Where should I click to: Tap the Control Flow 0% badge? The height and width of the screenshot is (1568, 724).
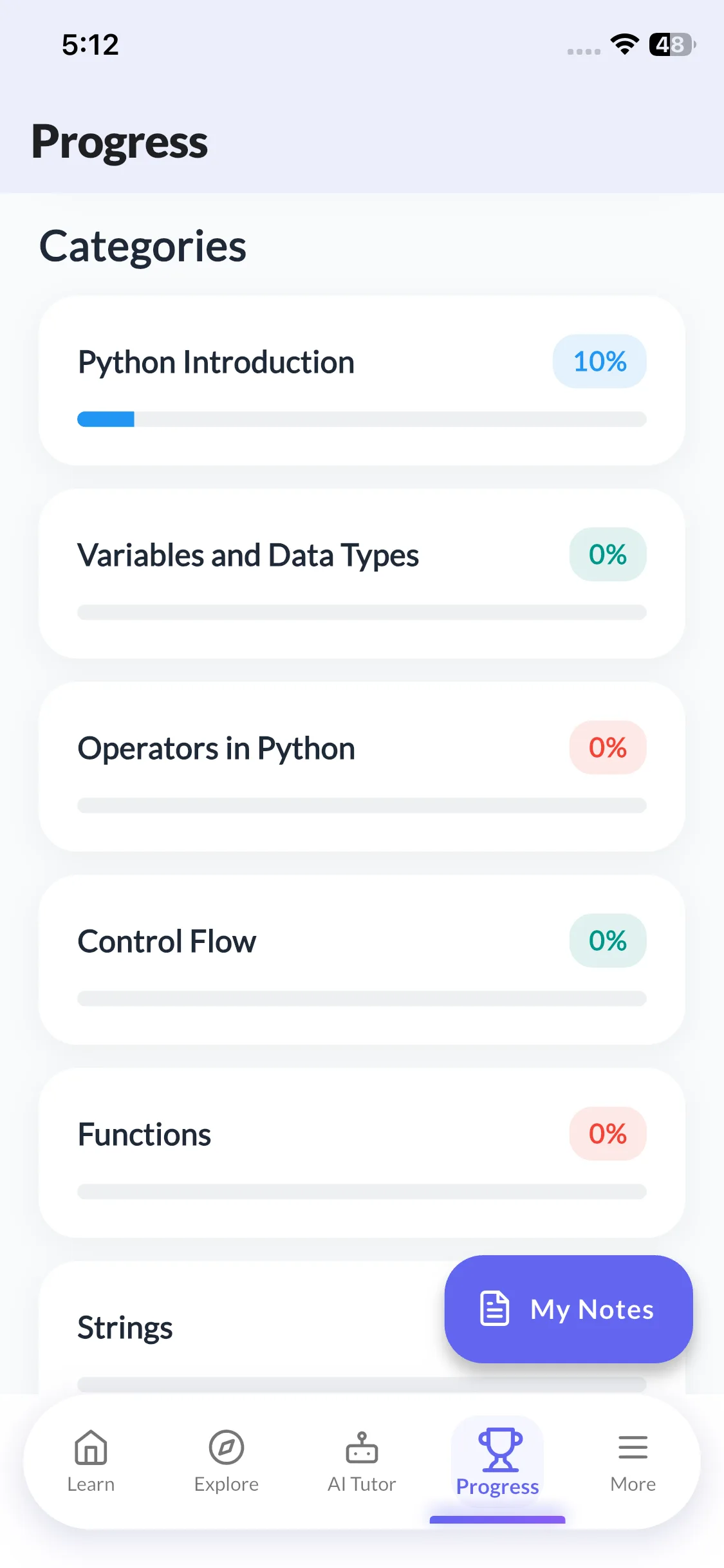click(608, 941)
